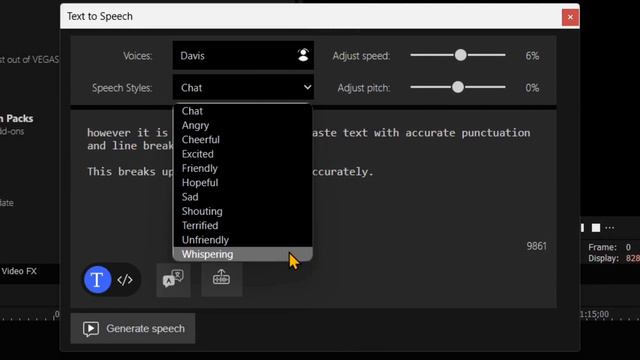
Task: Click the 6% speed value
Action: click(x=532, y=56)
